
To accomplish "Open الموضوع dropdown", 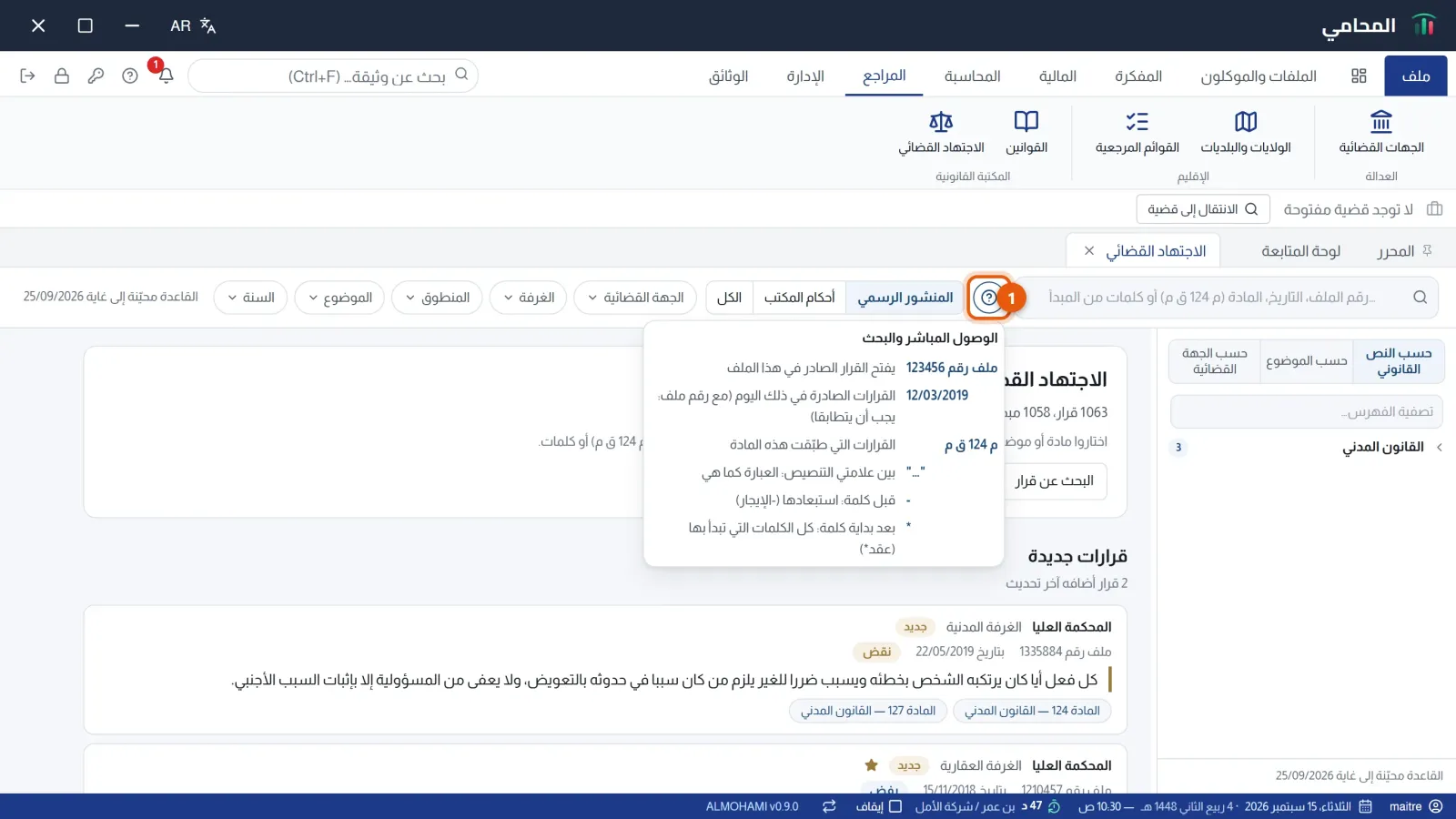I will coord(339,298).
